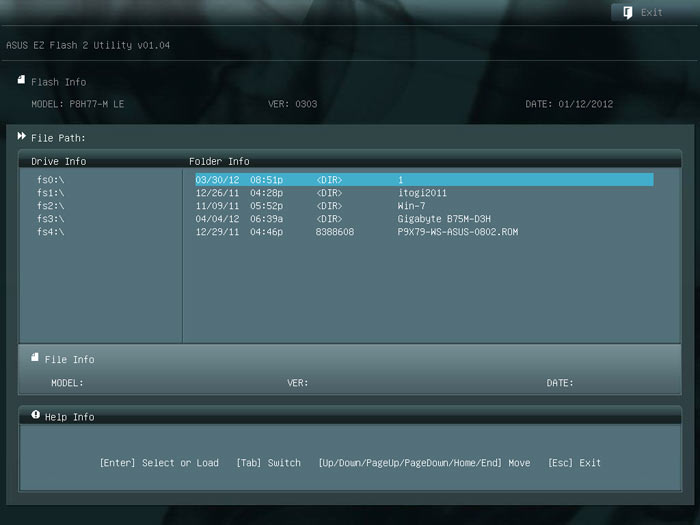Click the File Info DATE: label
This screenshot has height=525, width=700.
(560, 383)
